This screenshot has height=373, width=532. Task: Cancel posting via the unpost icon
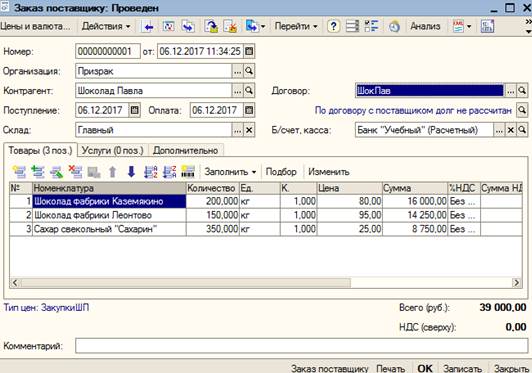pyautogui.click(x=231, y=26)
